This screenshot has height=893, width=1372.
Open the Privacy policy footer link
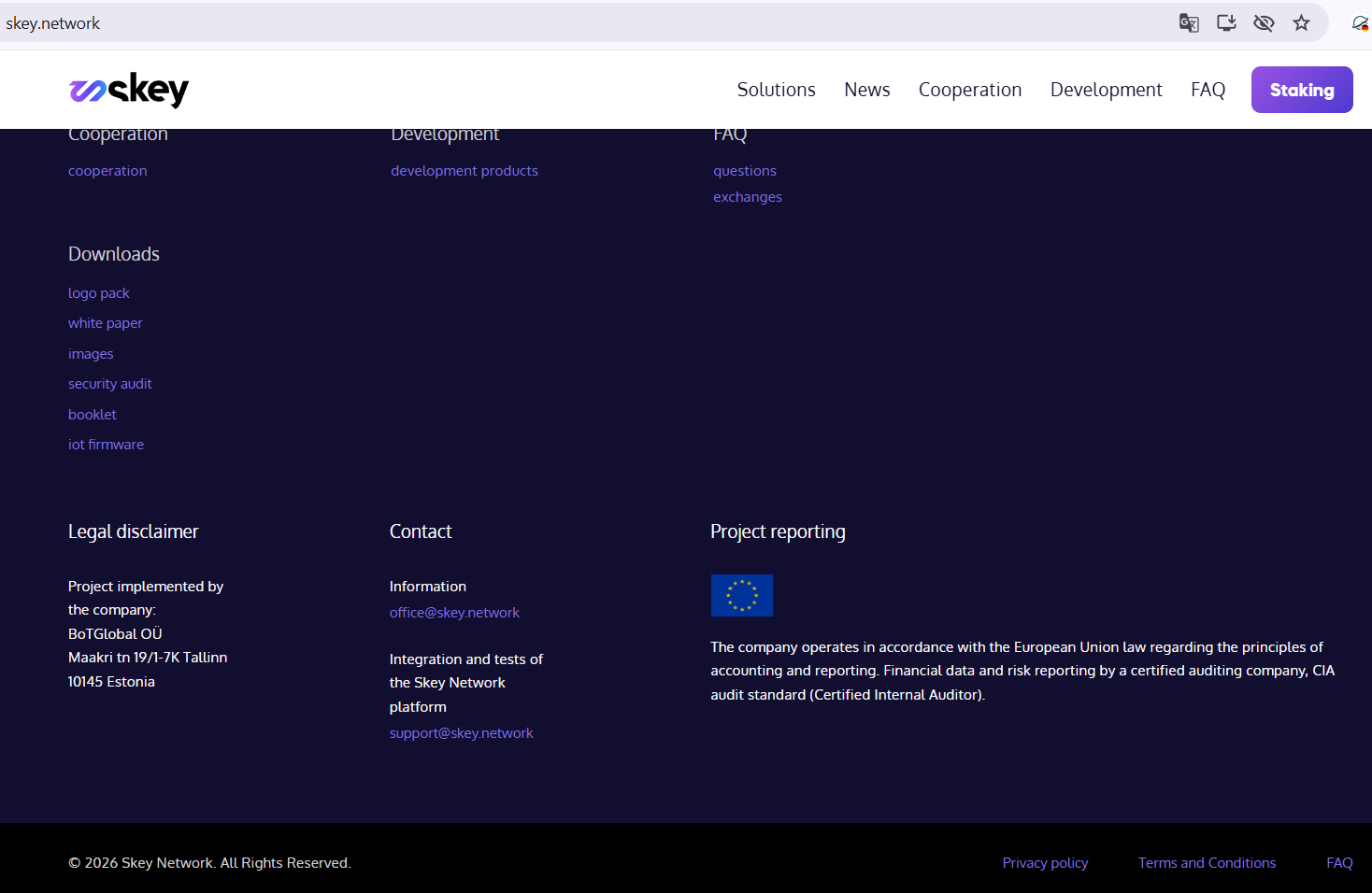[x=1045, y=863]
